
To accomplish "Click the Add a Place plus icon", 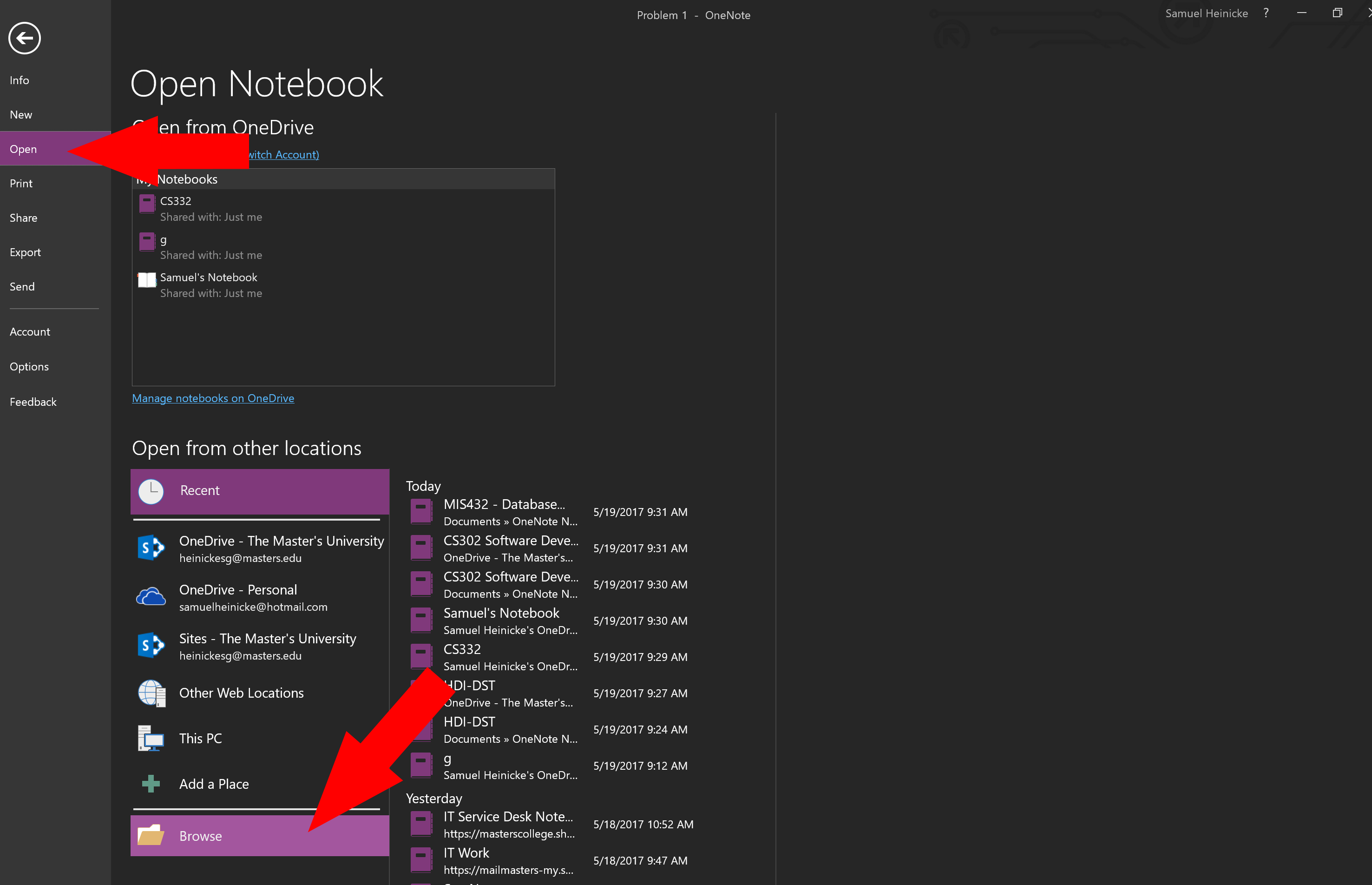I will click(151, 784).
